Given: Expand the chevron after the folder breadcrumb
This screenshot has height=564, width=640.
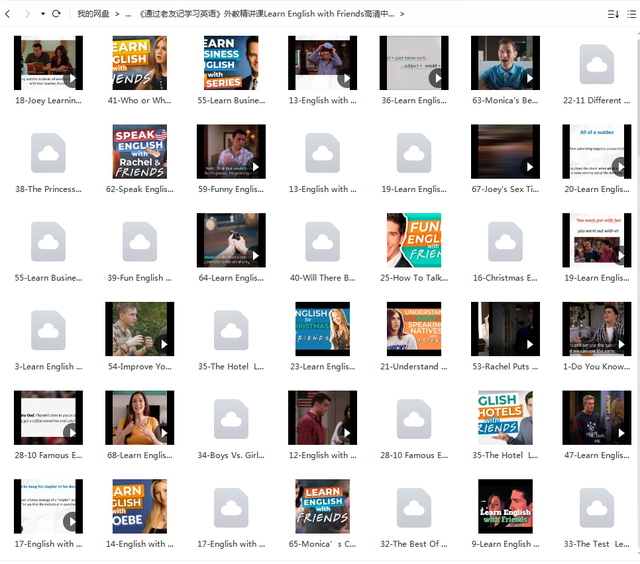Looking at the screenshot, I should point(402,14).
